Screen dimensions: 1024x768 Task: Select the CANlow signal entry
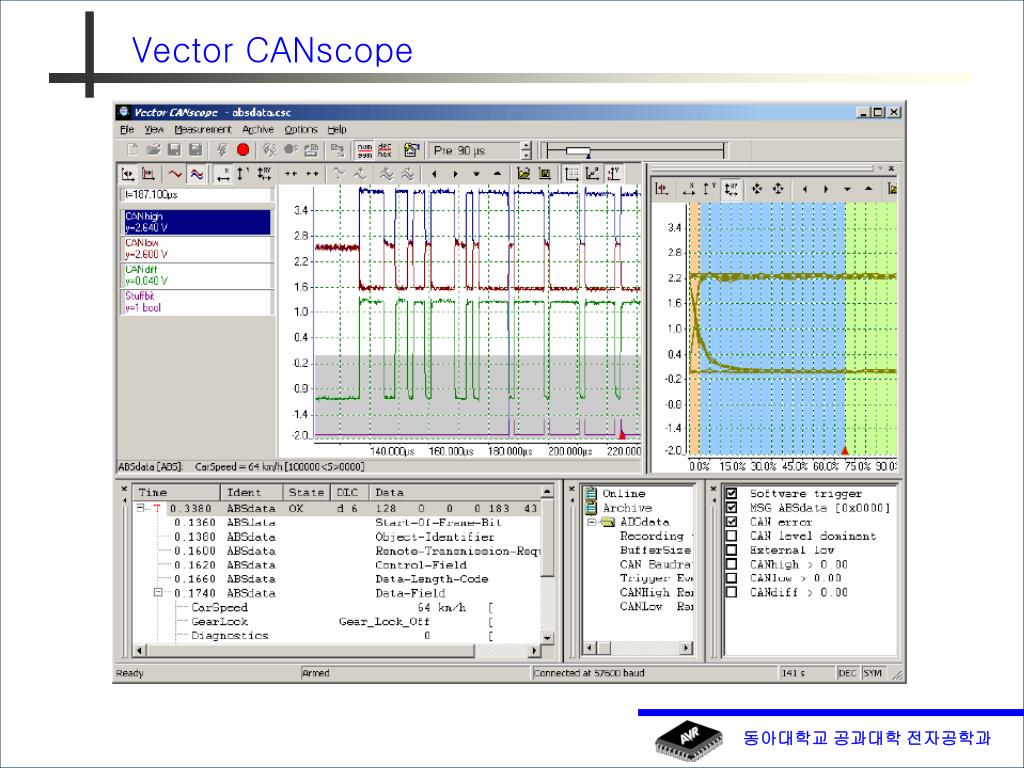(197, 249)
